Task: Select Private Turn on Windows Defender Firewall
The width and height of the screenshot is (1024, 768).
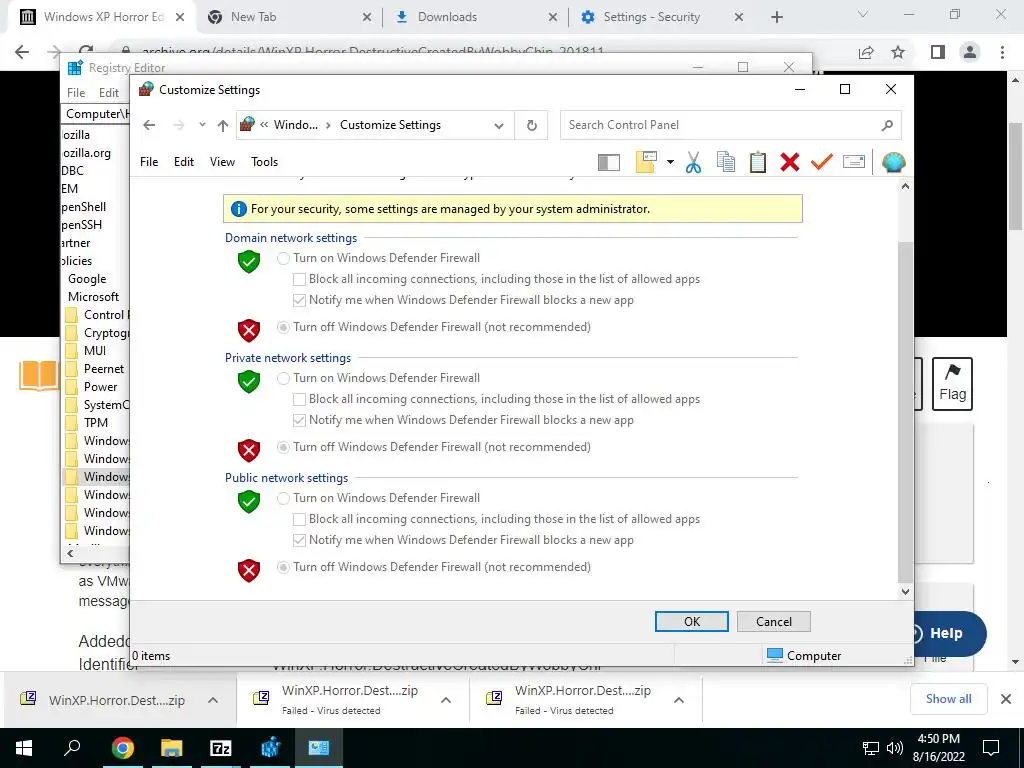Action: (283, 378)
